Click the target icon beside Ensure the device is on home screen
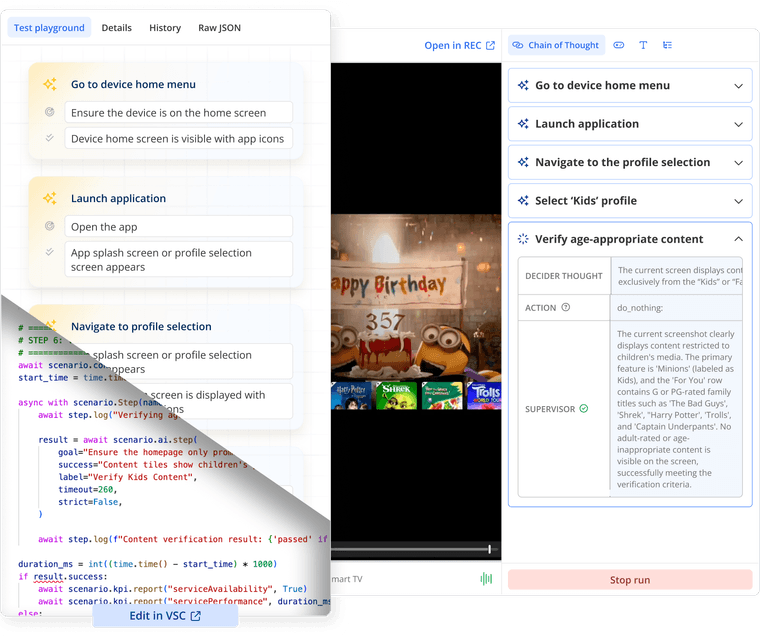The height and width of the screenshot is (637, 760). pyautogui.click(x=49, y=112)
